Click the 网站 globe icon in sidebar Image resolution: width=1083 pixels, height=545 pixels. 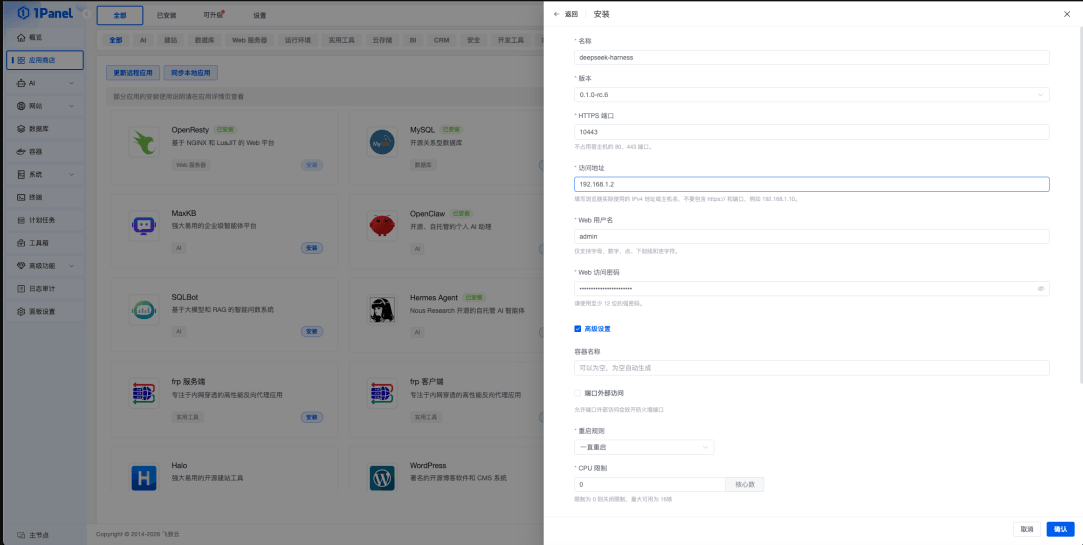tap(21, 106)
